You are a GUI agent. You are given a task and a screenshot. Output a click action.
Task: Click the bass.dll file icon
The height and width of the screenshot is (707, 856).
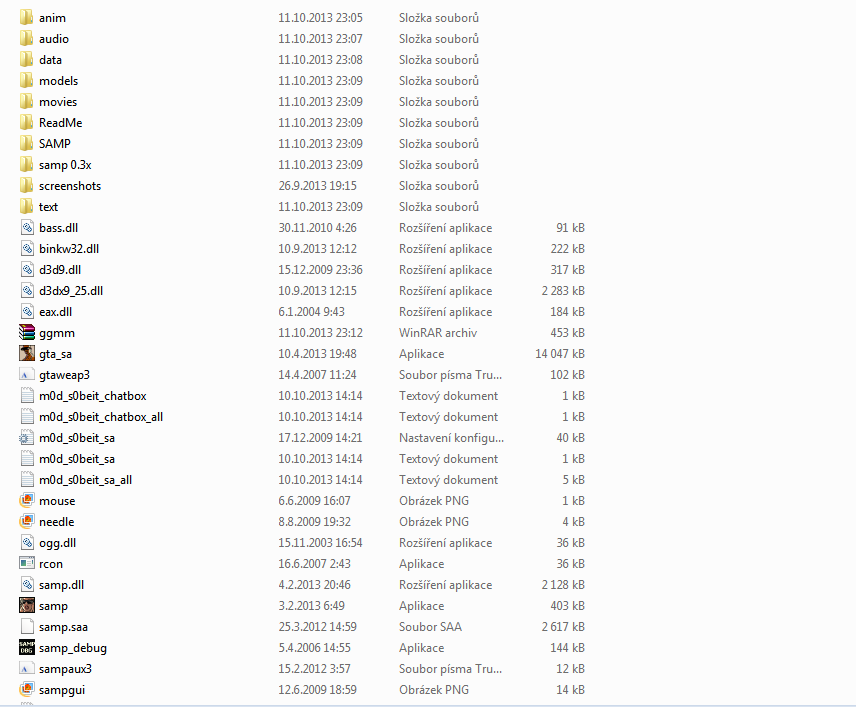click(27, 228)
